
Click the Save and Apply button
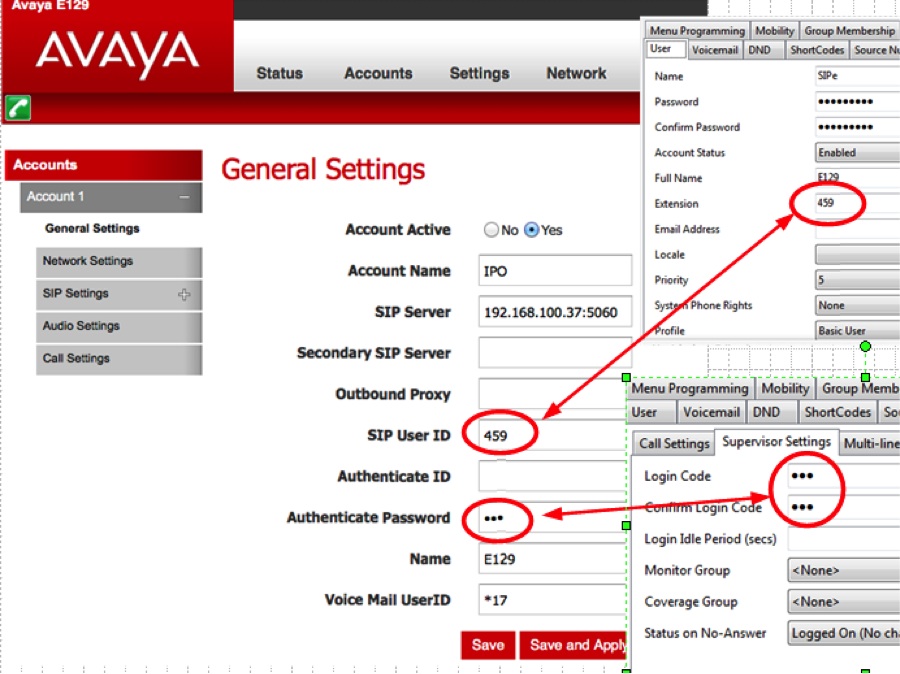574,645
